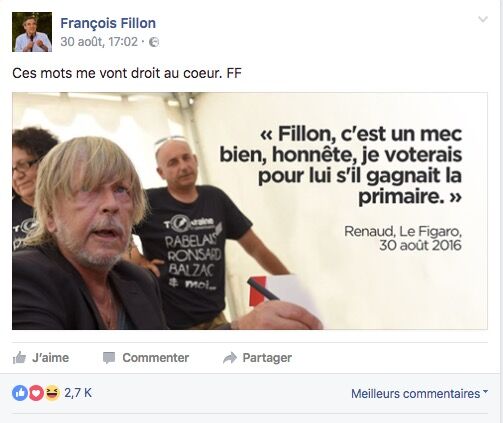This screenshot has width=503, height=423.
Task: Open the 30 août, 17:02 timestamp link
Action: point(99,42)
